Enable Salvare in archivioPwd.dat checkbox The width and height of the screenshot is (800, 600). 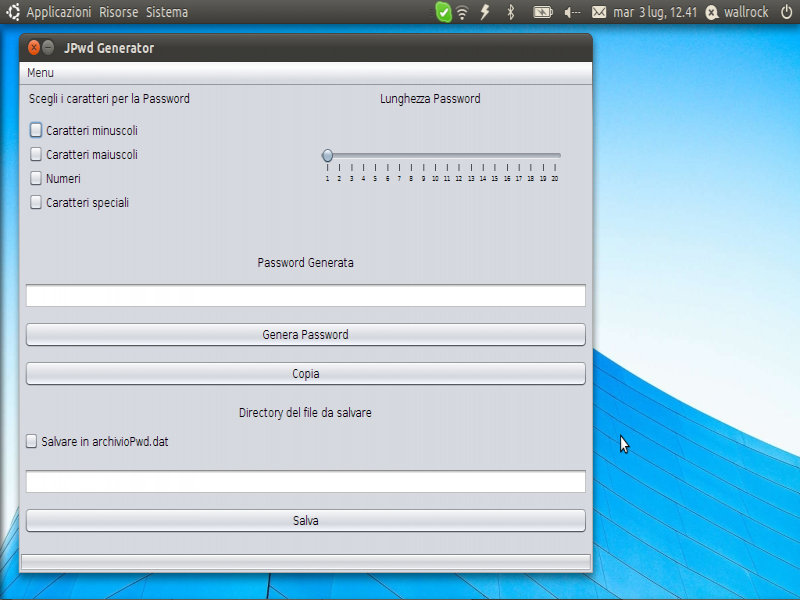click(x=32, y=441)
